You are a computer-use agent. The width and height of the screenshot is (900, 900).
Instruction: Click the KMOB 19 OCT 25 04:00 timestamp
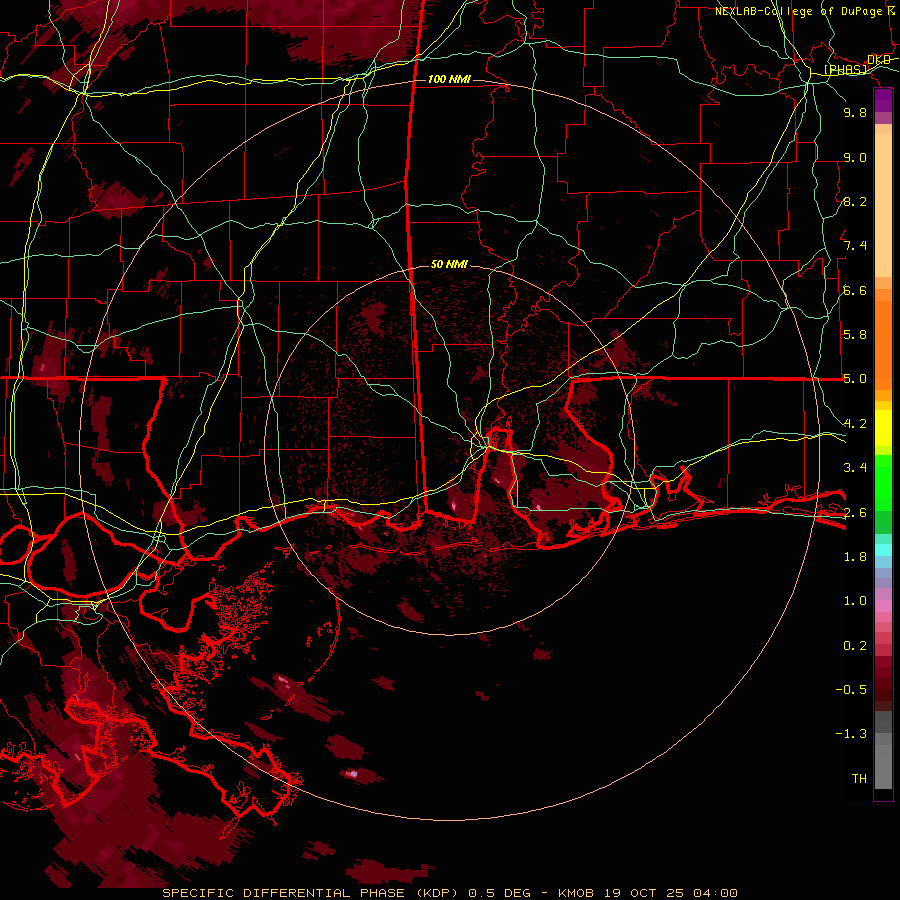coord(647,893)
